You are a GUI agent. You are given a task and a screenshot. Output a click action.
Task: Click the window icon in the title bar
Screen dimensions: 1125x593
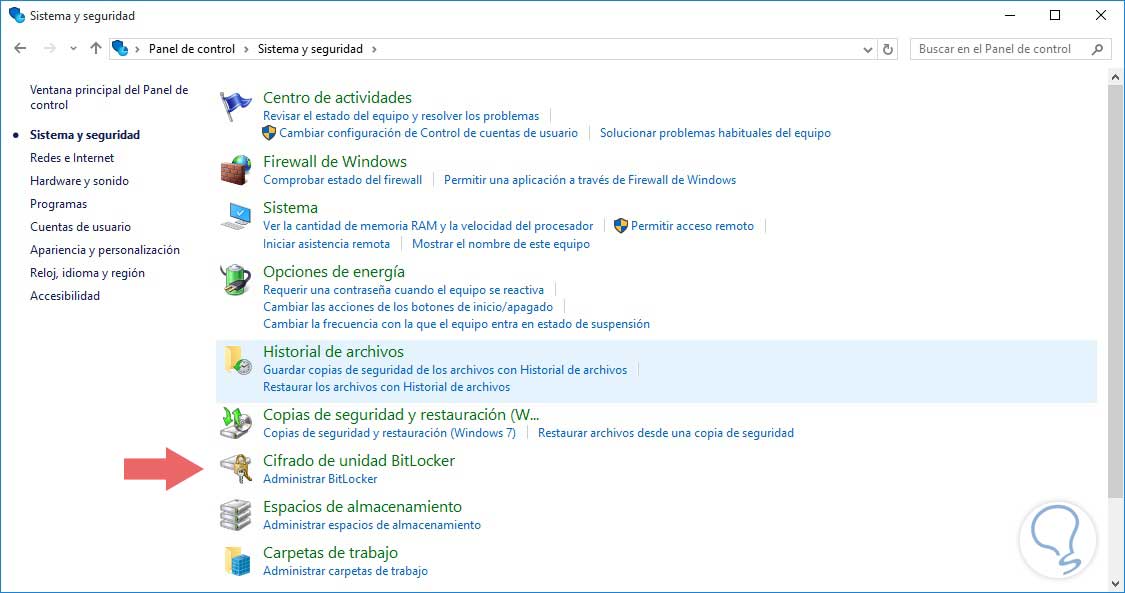(17, 15)
